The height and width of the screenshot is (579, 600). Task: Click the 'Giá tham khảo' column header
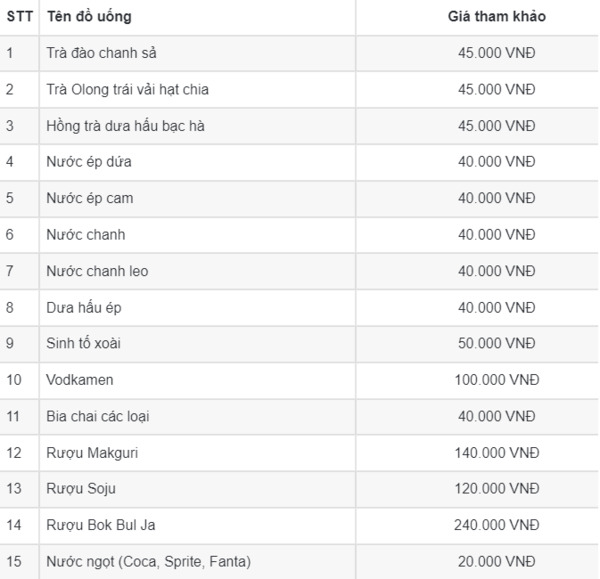[x=497, y=17]
